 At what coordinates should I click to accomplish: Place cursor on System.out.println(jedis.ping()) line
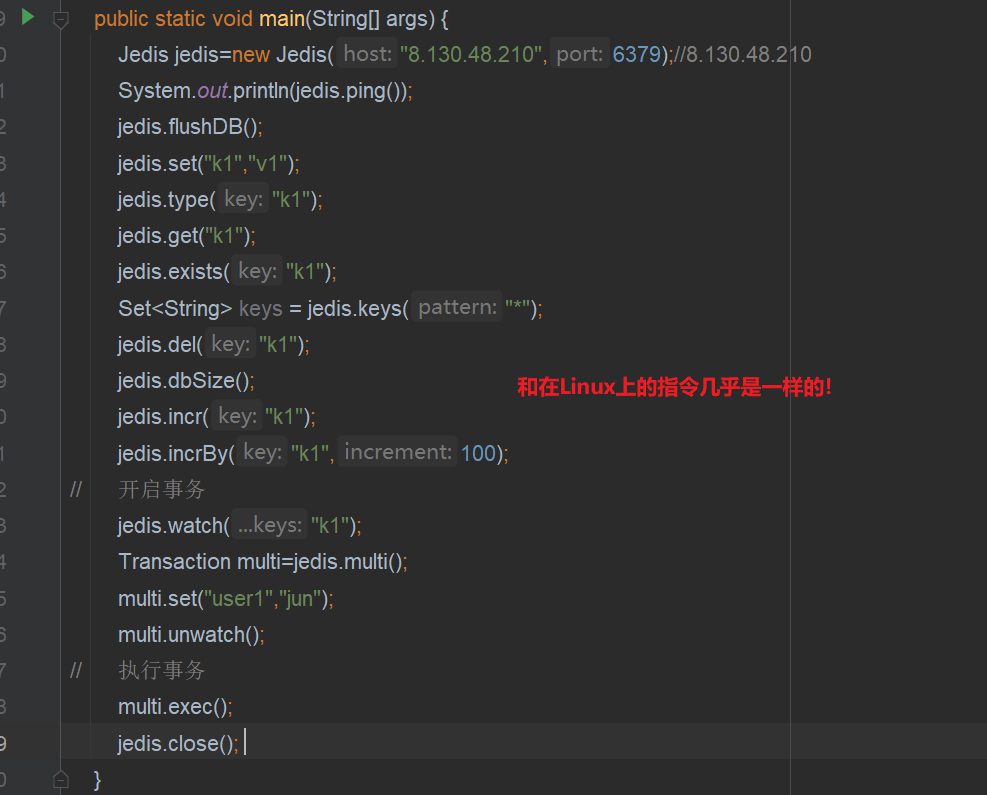(265, 91)
